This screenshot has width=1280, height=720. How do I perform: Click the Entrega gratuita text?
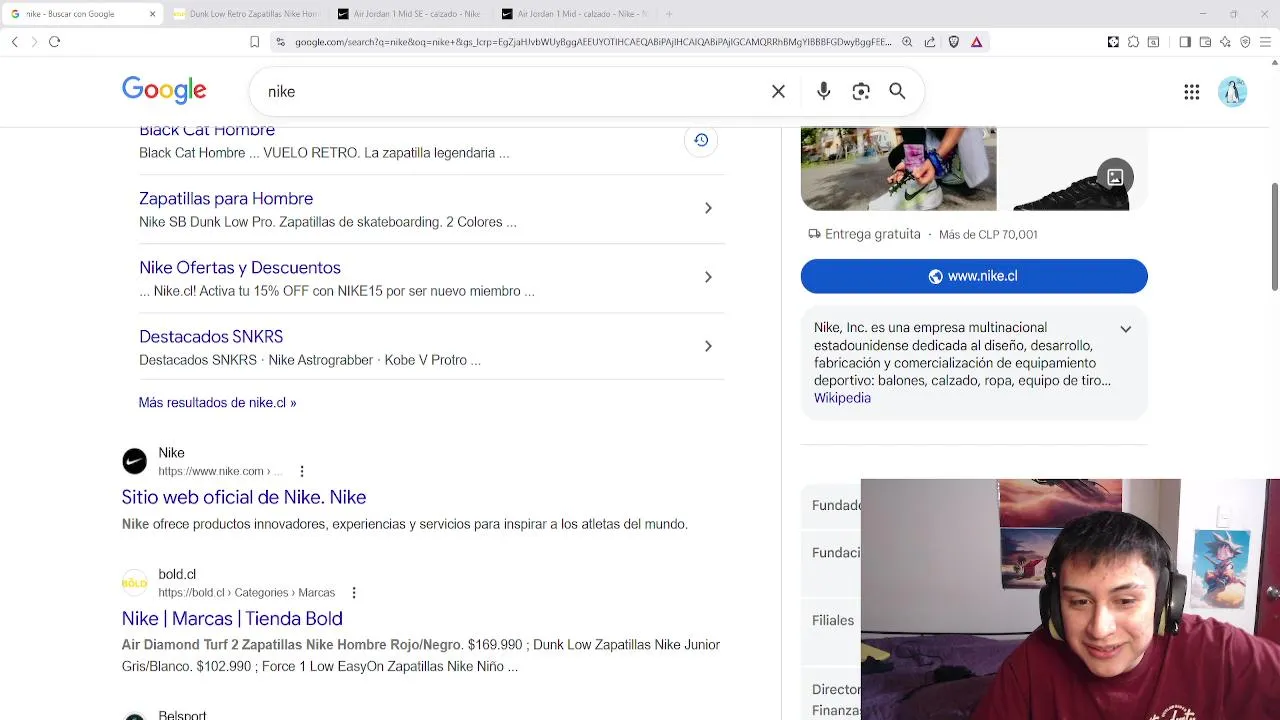pyautogui.click(x=872, y=234)
